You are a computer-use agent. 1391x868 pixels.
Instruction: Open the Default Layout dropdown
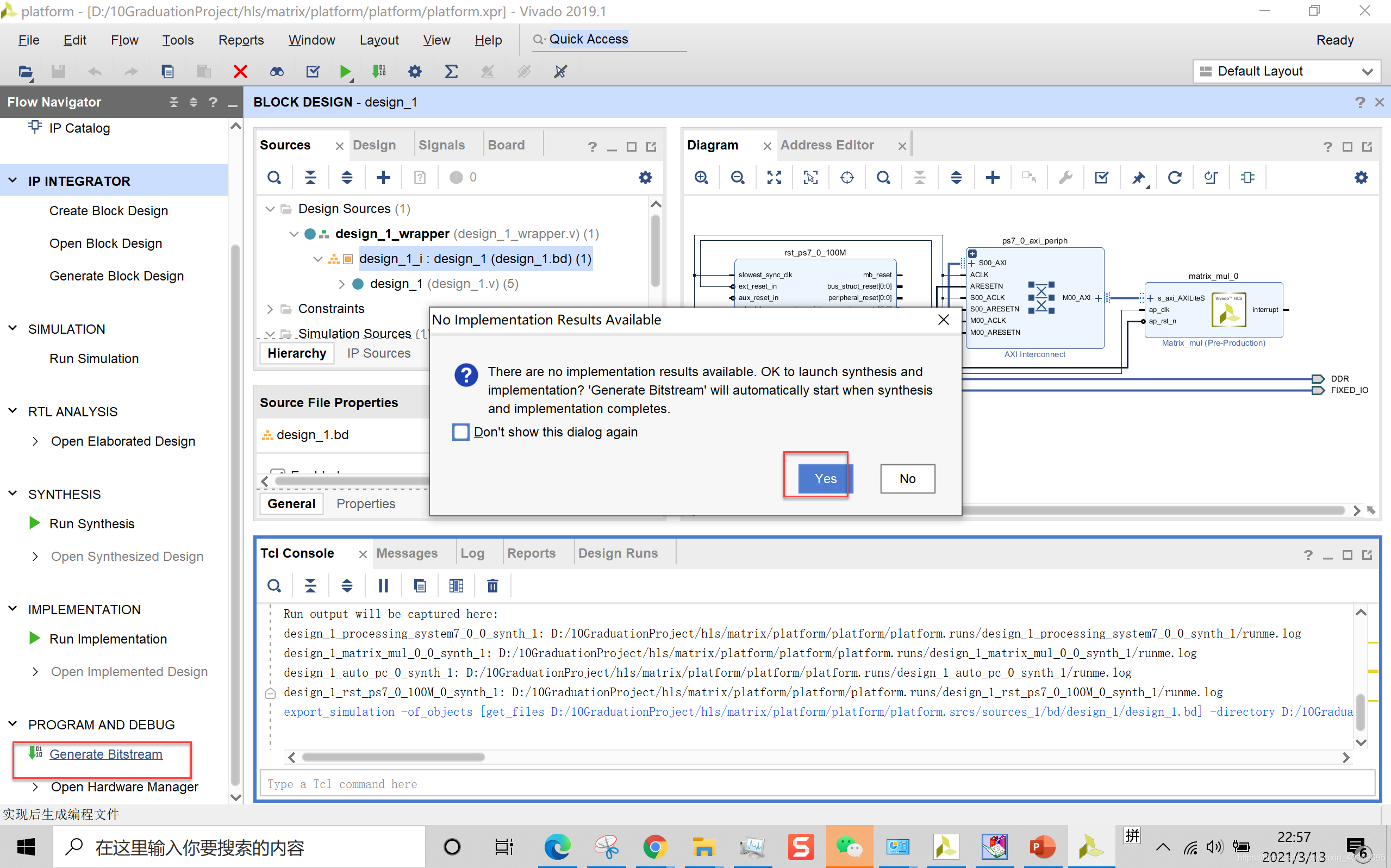coord(1286,71)
